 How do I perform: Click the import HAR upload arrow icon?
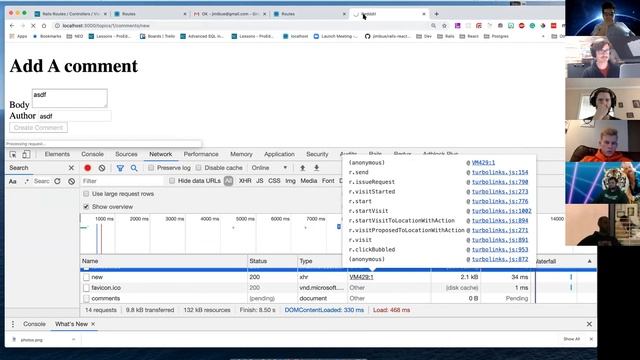[x=302, y=168]
